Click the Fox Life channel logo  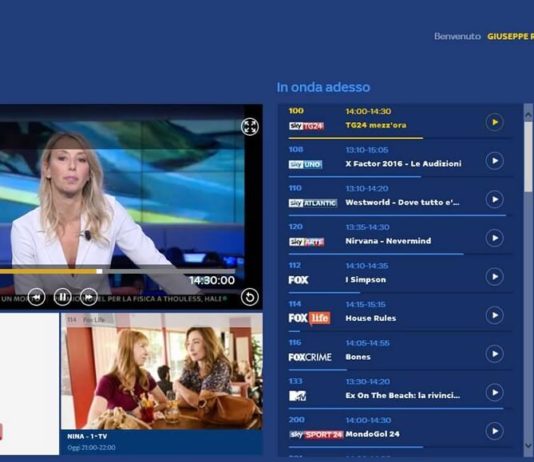[309, 318]
